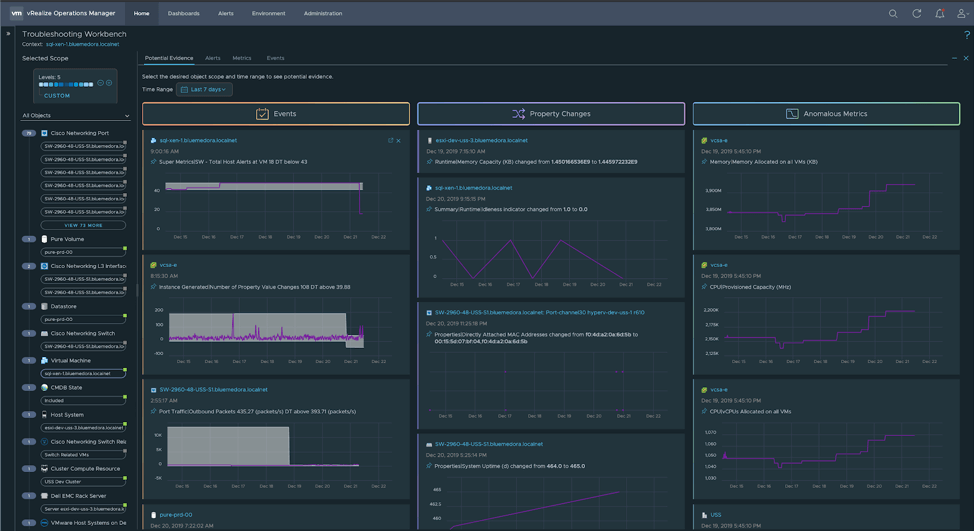The width and height of the screenshot is (974, 531).
Task: Pin the Idleness Indicator property change
Action: click(x=429, y=209)
